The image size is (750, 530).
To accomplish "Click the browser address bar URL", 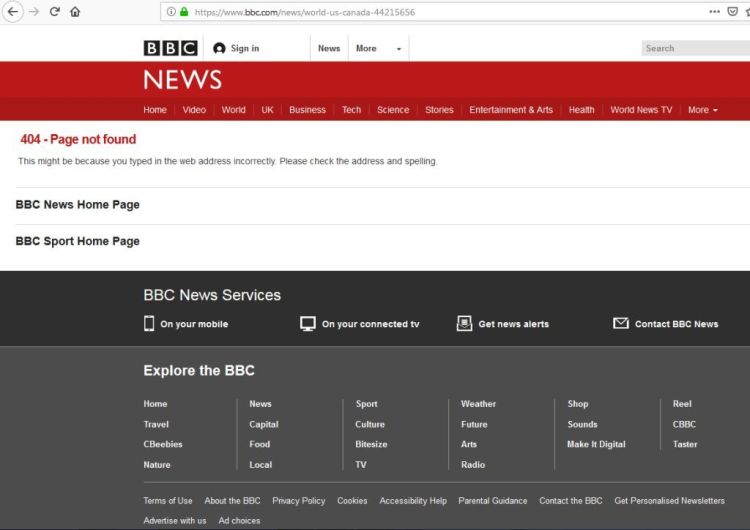I will (305, 12).
